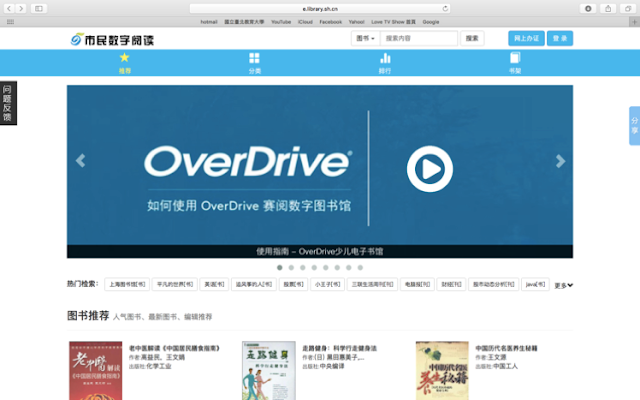Select the eighth carousel dot

click(360, 267)
